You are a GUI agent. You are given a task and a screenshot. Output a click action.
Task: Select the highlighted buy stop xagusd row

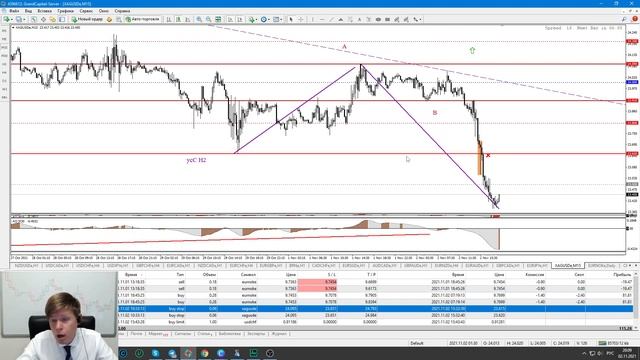[376, 309]
